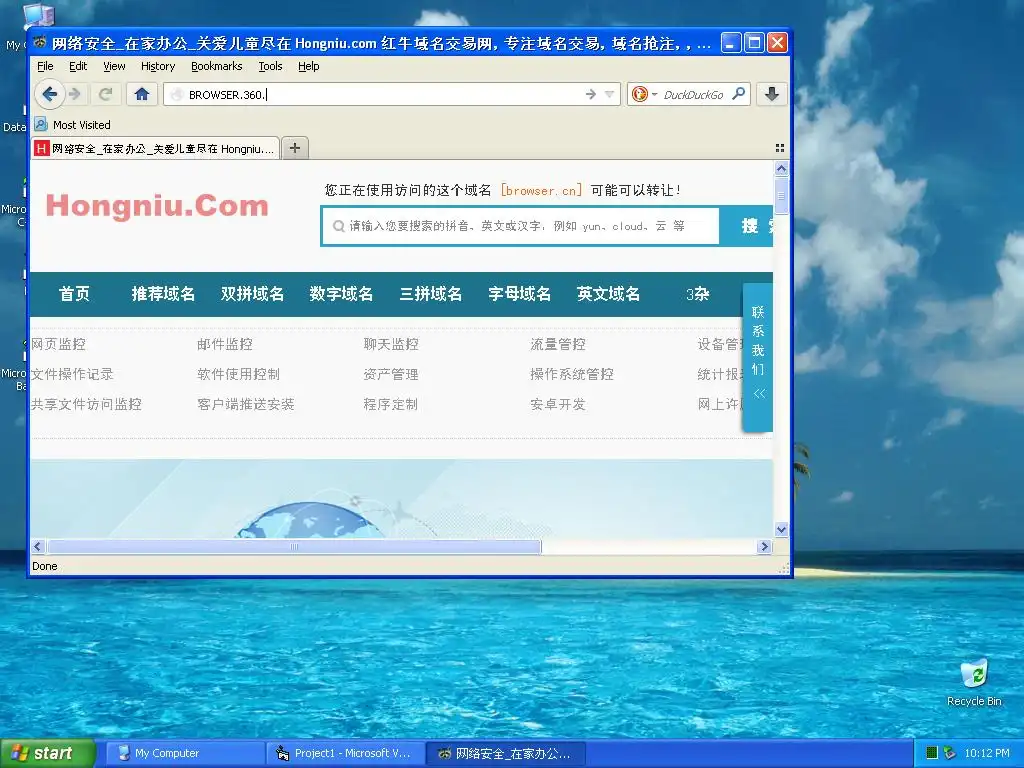The height and width of the screenshot is (768, 1024).
Task: Open the Windows start button
Action: click(47, 754)
